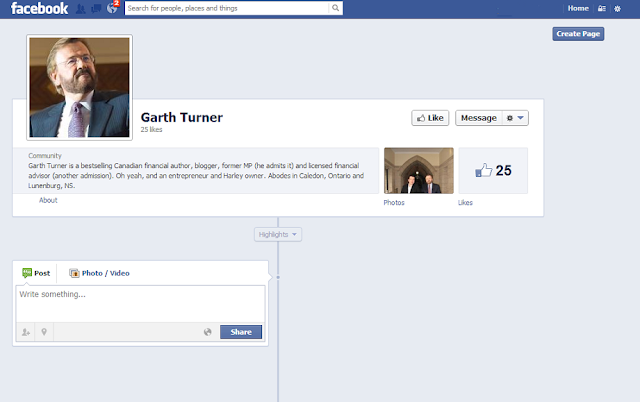Open page options gear dropdown

[515, 118]
